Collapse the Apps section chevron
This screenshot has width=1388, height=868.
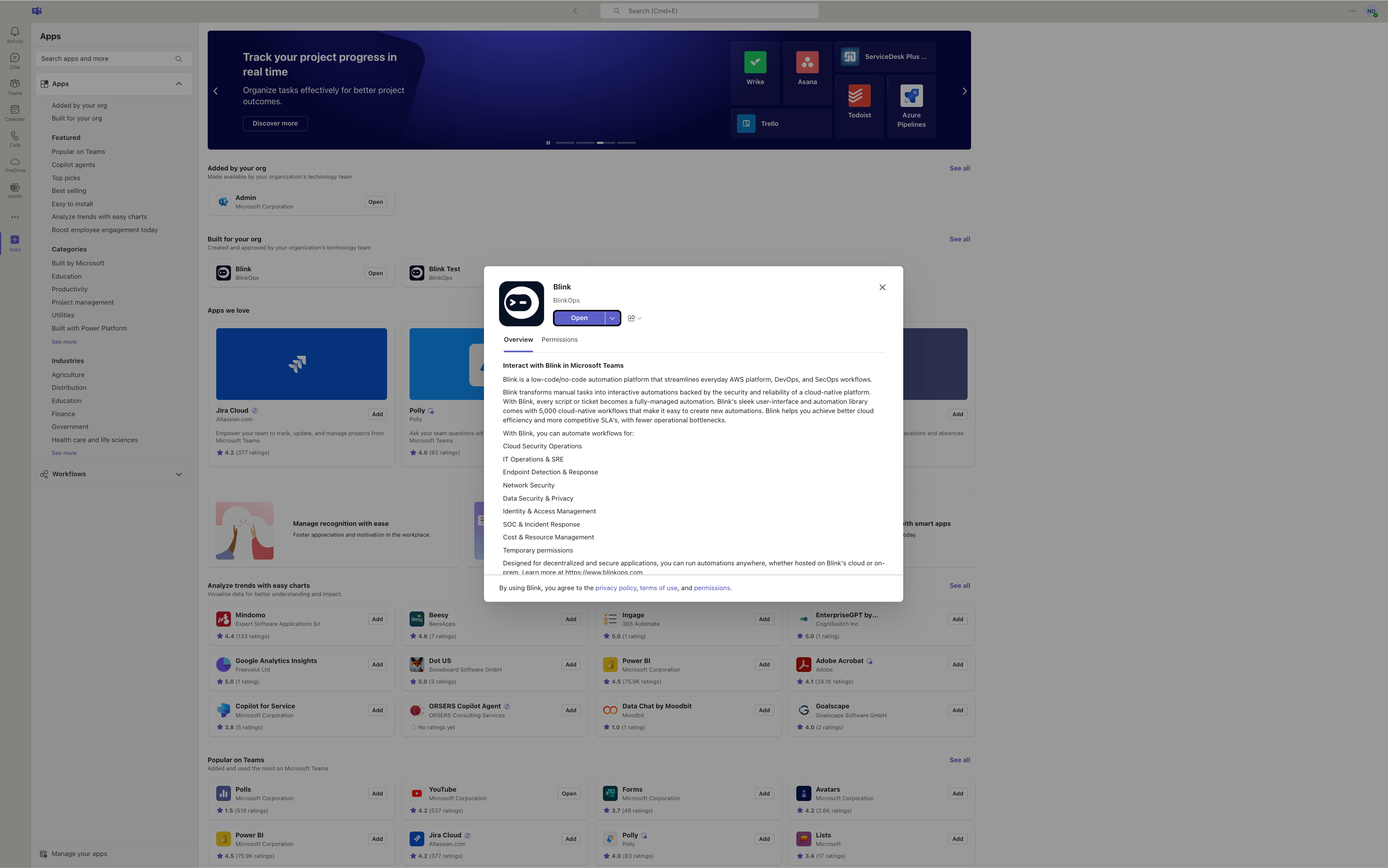179,84
